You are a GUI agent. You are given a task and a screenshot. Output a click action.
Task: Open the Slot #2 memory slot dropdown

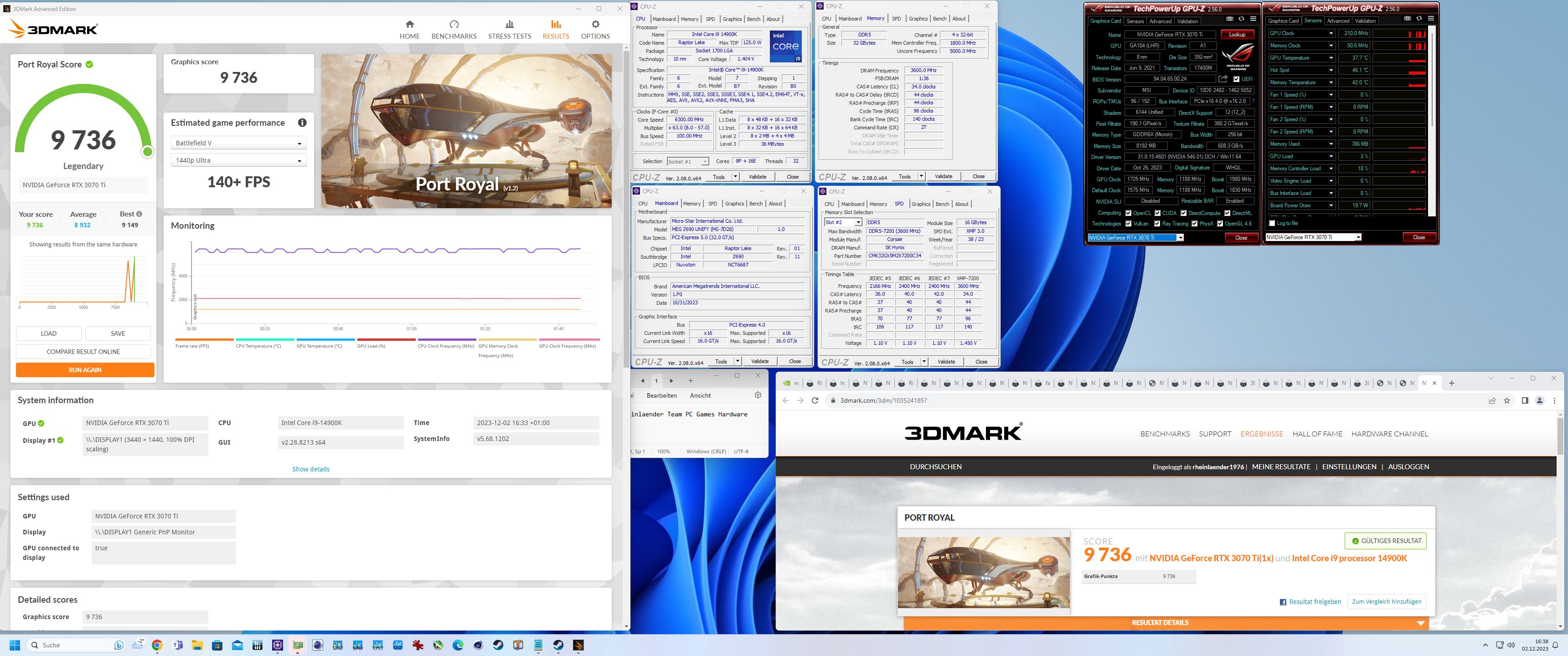coord(843,222)
